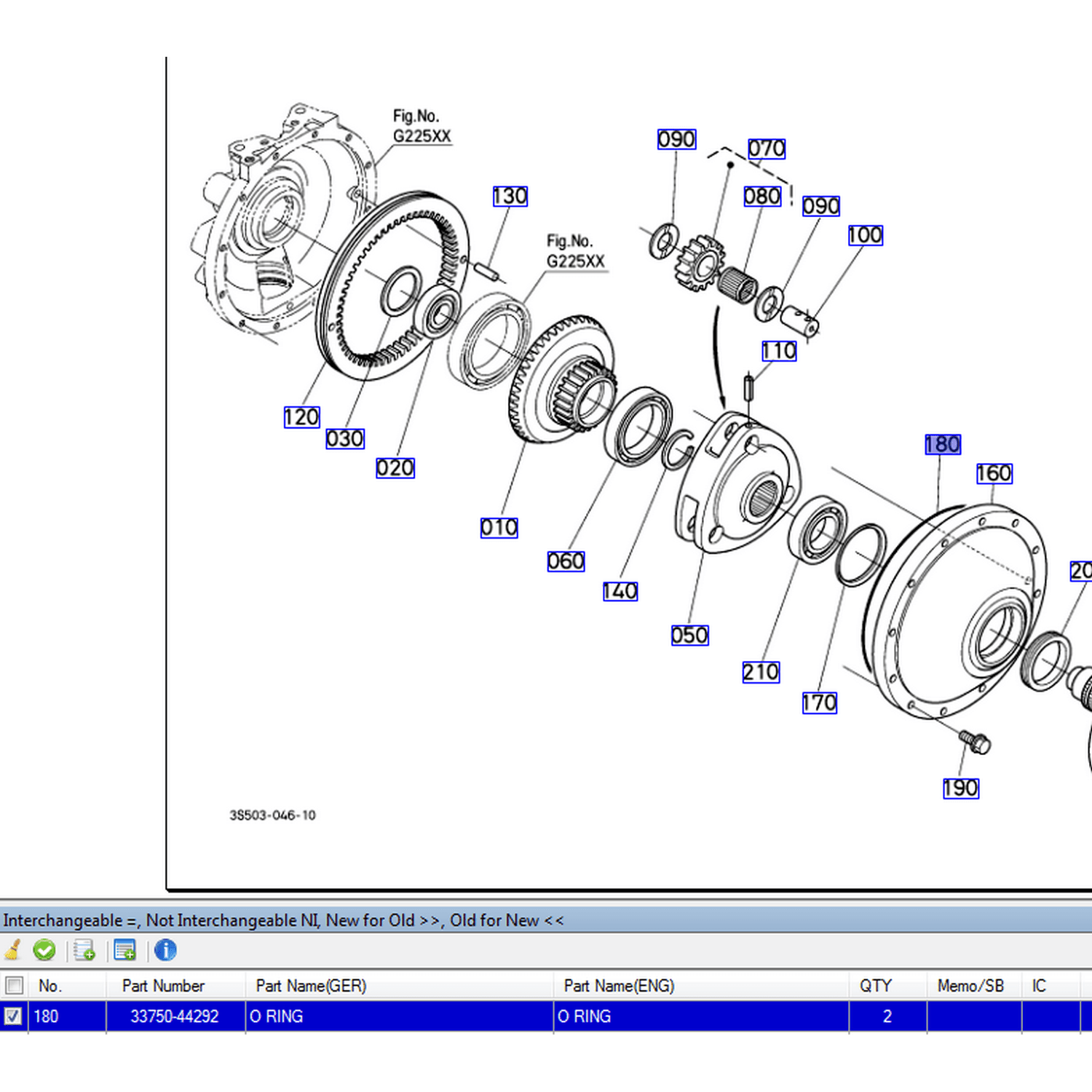1092x1092 pixels.
Task: Select callout 160 in the diagram
Action: click(x=994, y=473)
